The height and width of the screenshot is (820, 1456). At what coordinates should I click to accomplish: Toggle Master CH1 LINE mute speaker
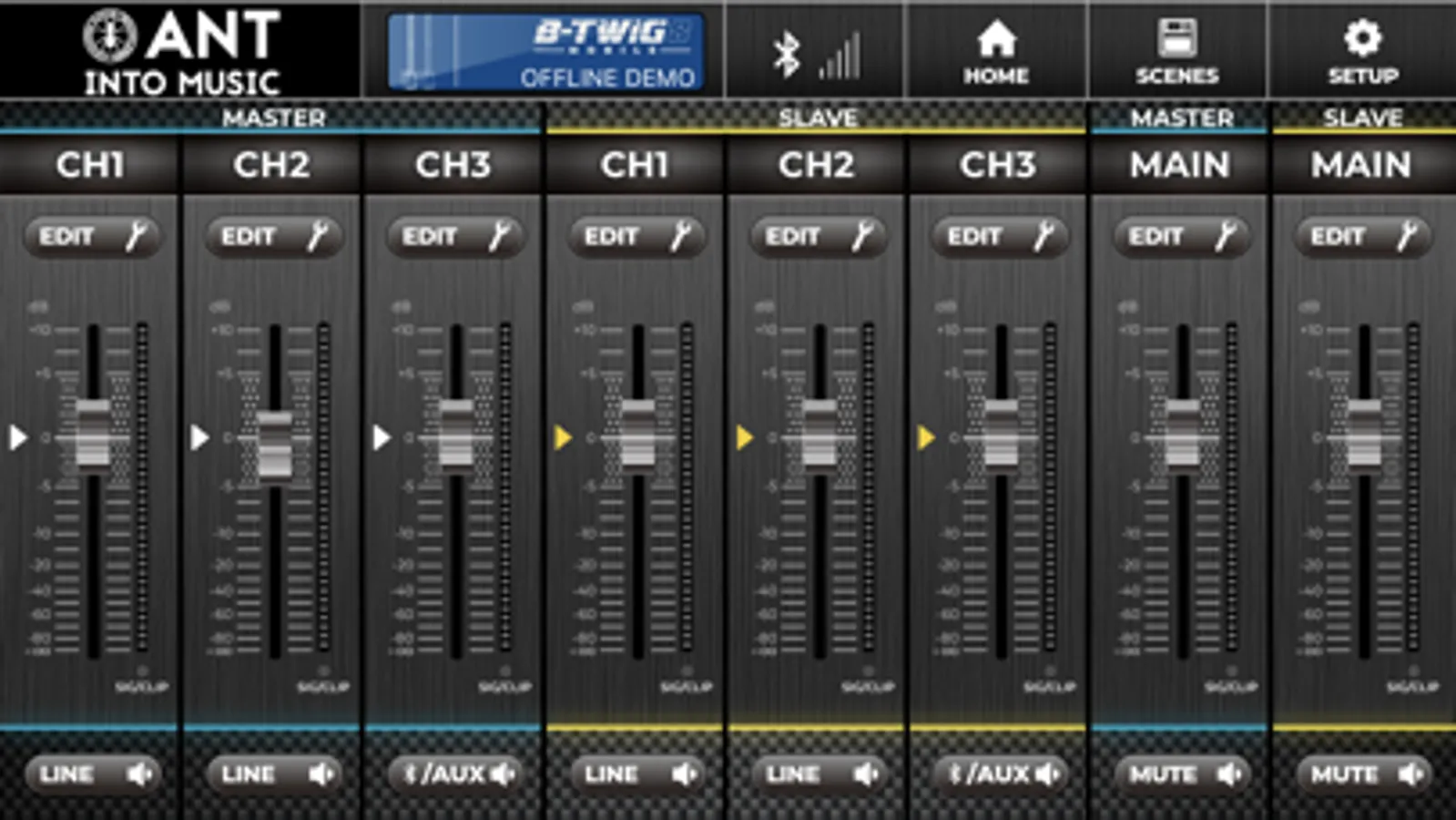pyautogui.click(x=92, y=774)
